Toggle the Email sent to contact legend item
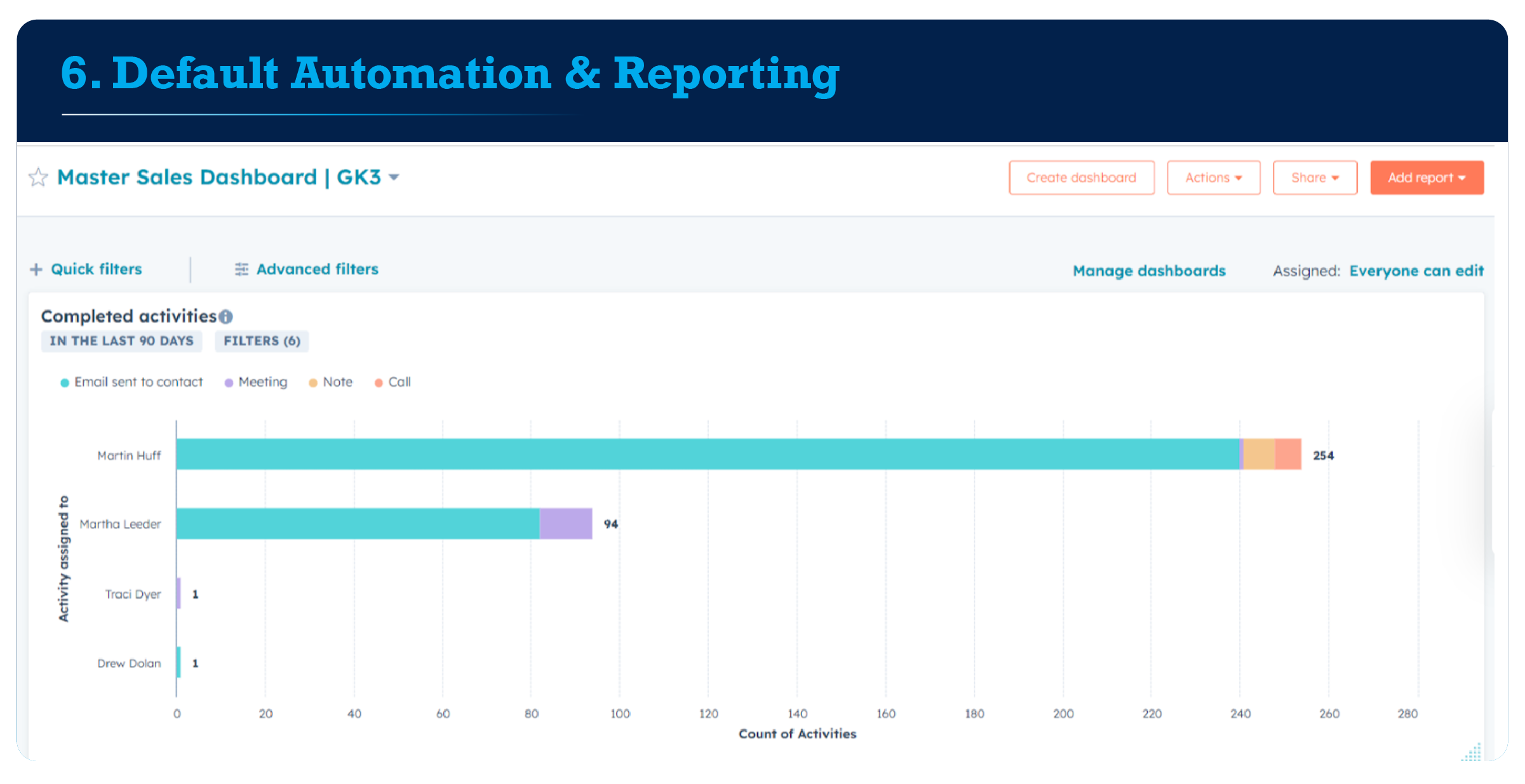This screenshot has height=784, width=1525. (131, 382)
